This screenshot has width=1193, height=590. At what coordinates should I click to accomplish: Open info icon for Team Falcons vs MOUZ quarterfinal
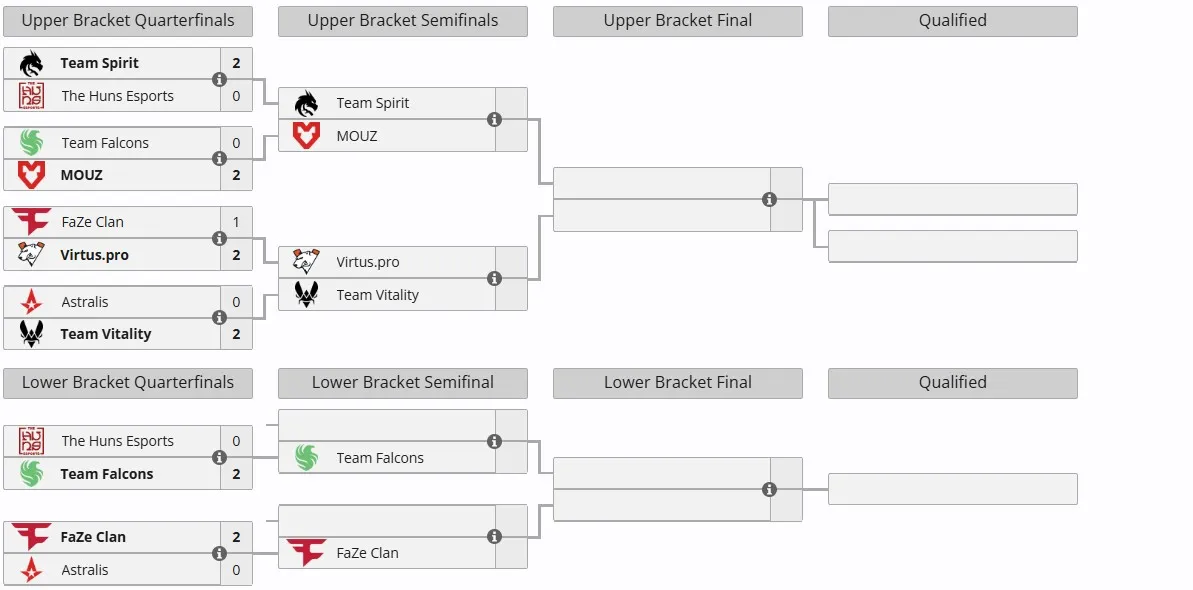tap(219, 158)
